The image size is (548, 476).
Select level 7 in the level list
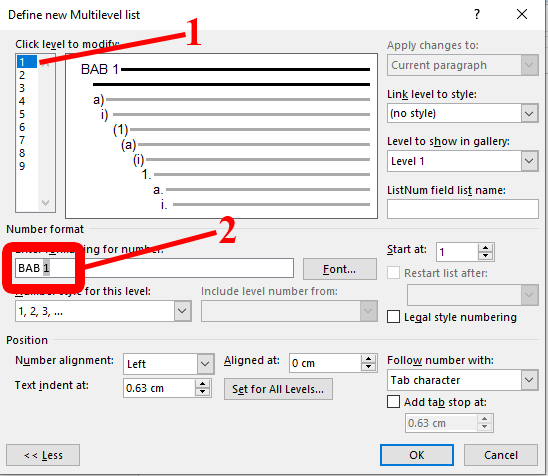point(27,140)
